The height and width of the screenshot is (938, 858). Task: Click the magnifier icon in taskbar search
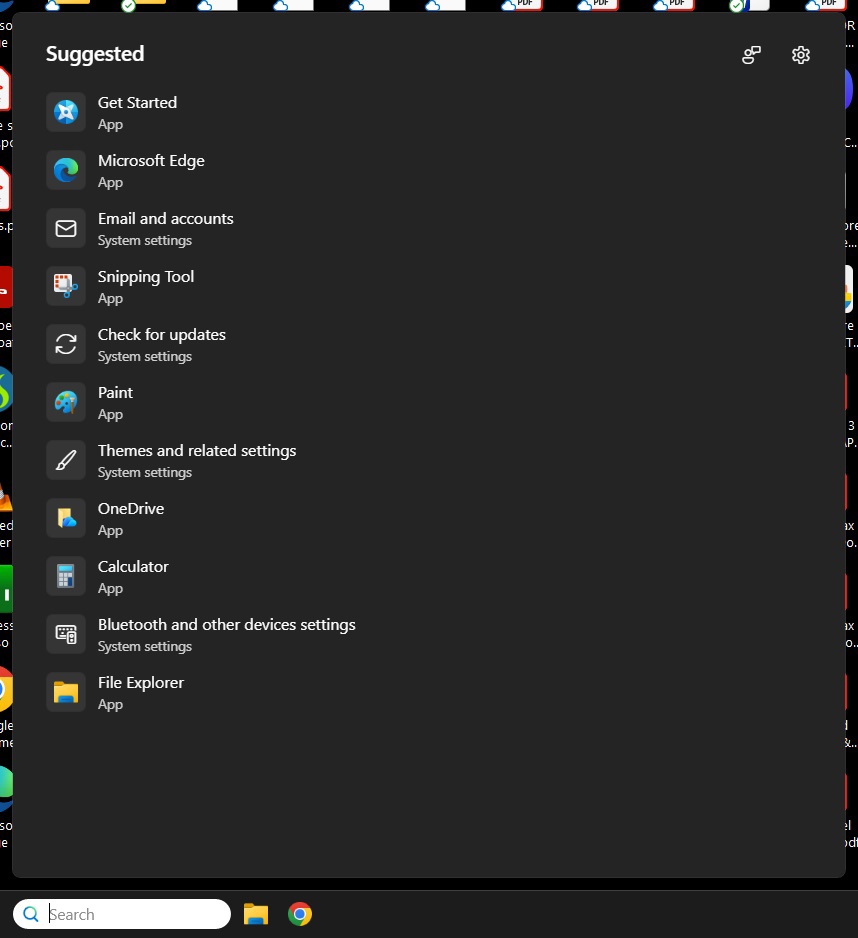tap(31, 914)
